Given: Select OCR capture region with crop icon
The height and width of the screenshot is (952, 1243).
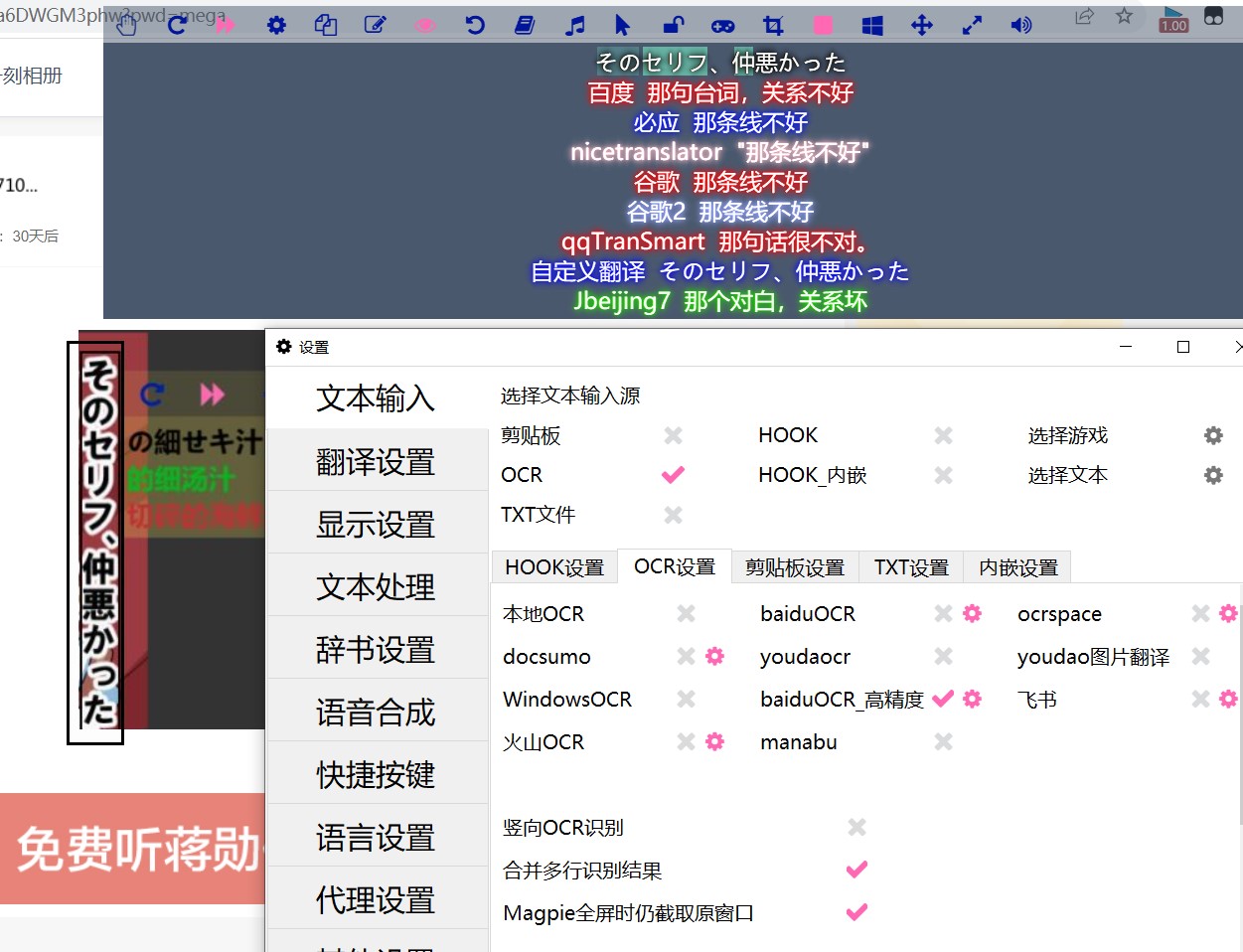Looking at the screenshot, I should tap(773, 25).
